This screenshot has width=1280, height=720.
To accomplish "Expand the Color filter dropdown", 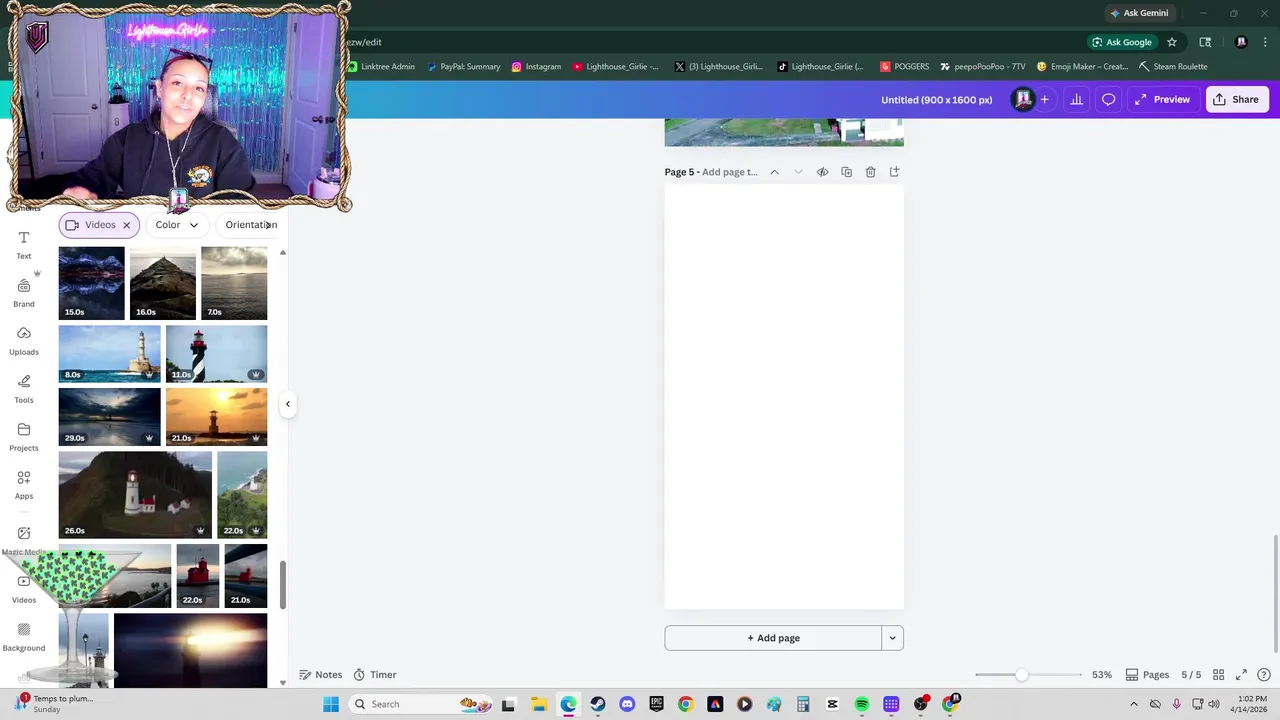I will point(177,225).
